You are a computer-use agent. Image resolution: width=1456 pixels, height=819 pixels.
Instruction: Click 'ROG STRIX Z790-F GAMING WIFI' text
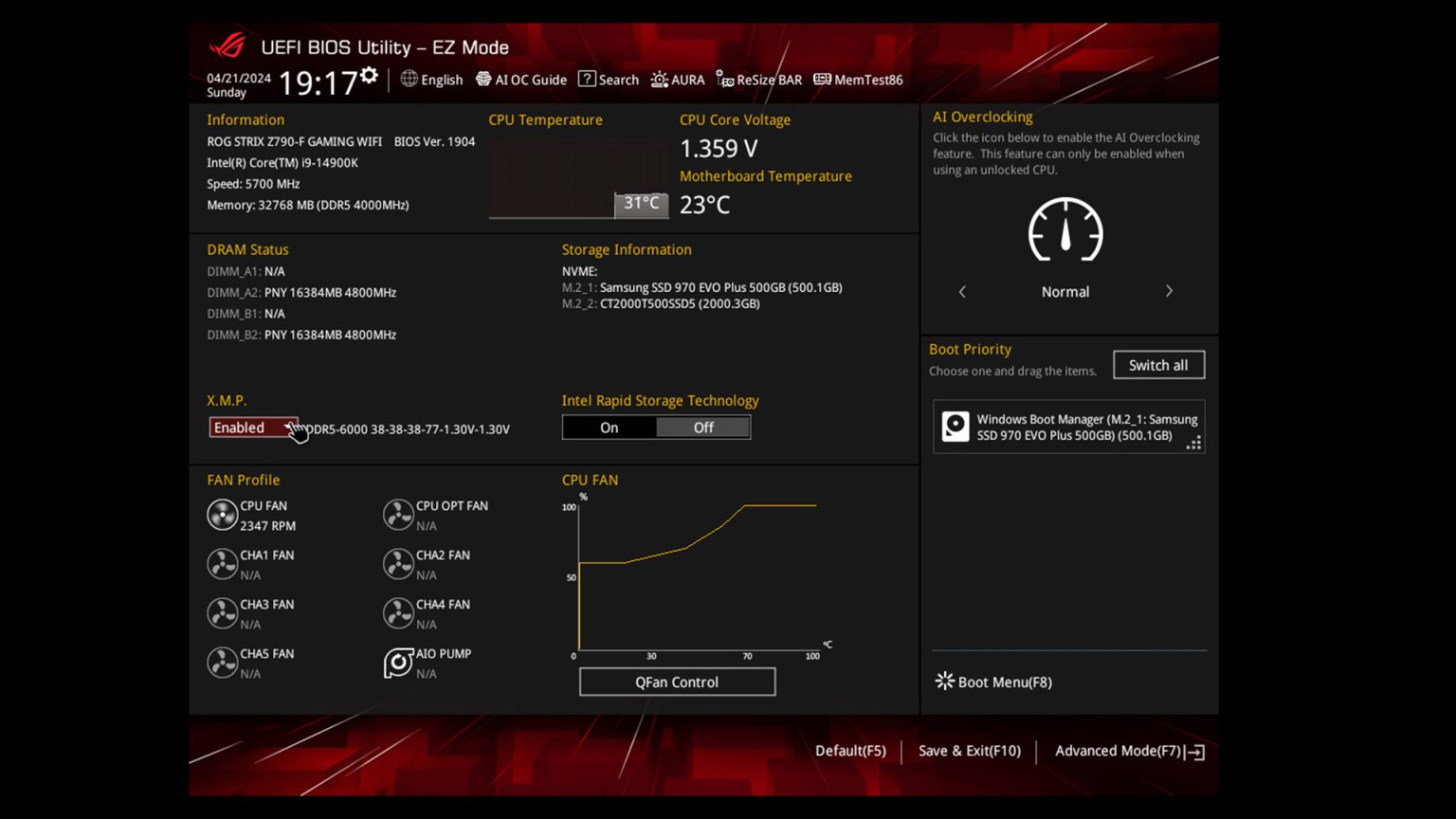coord(294,141)
